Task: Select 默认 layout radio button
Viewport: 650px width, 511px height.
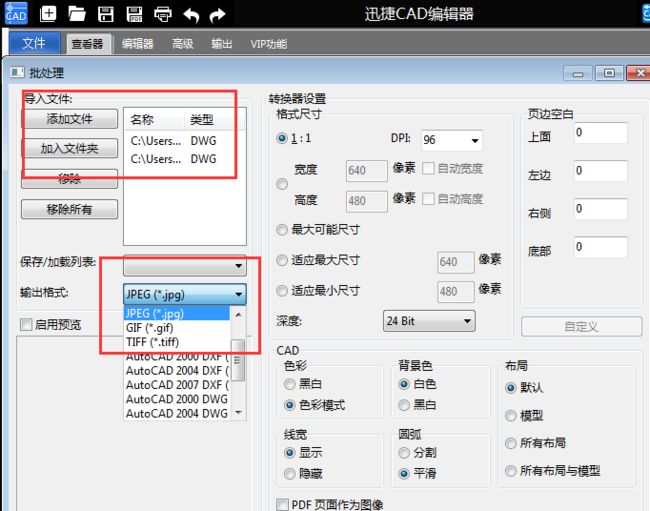Action: click(511, 388)
